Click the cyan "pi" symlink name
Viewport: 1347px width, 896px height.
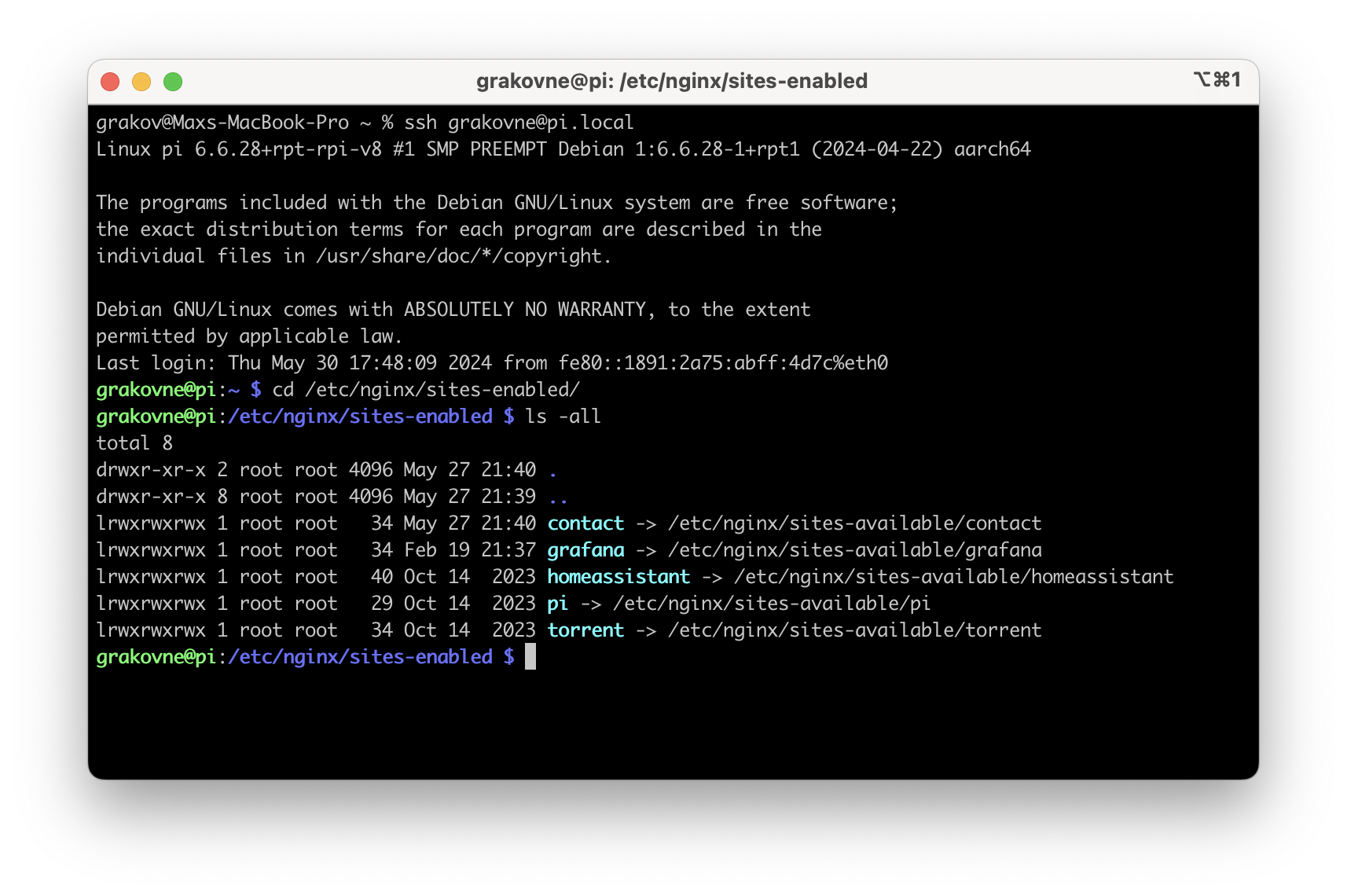click(558, 604)
